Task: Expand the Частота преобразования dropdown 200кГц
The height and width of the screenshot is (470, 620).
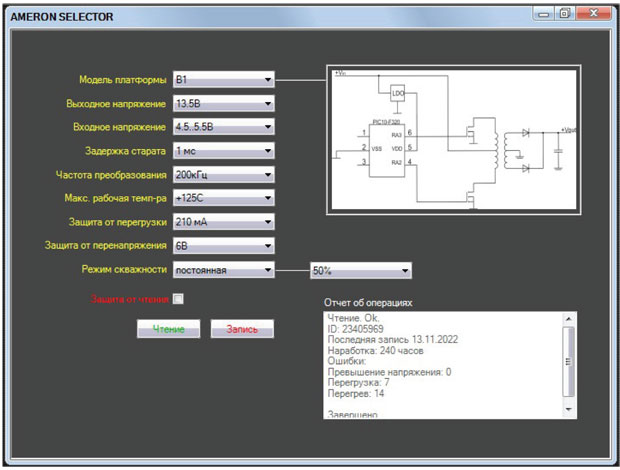Action: point(223,174)
